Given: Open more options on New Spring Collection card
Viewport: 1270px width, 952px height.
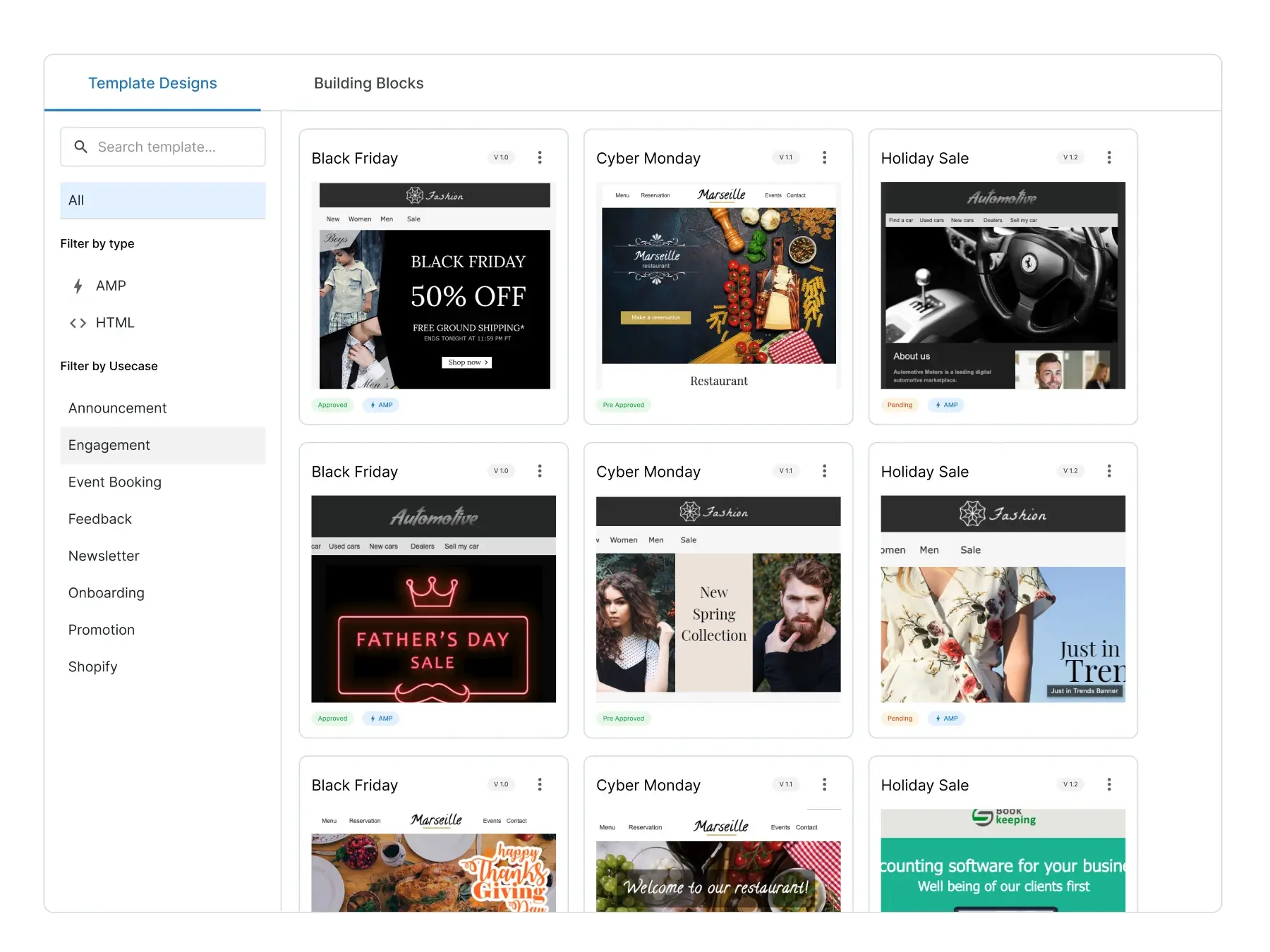Looking at the screenshot, I should pos(824,471).
